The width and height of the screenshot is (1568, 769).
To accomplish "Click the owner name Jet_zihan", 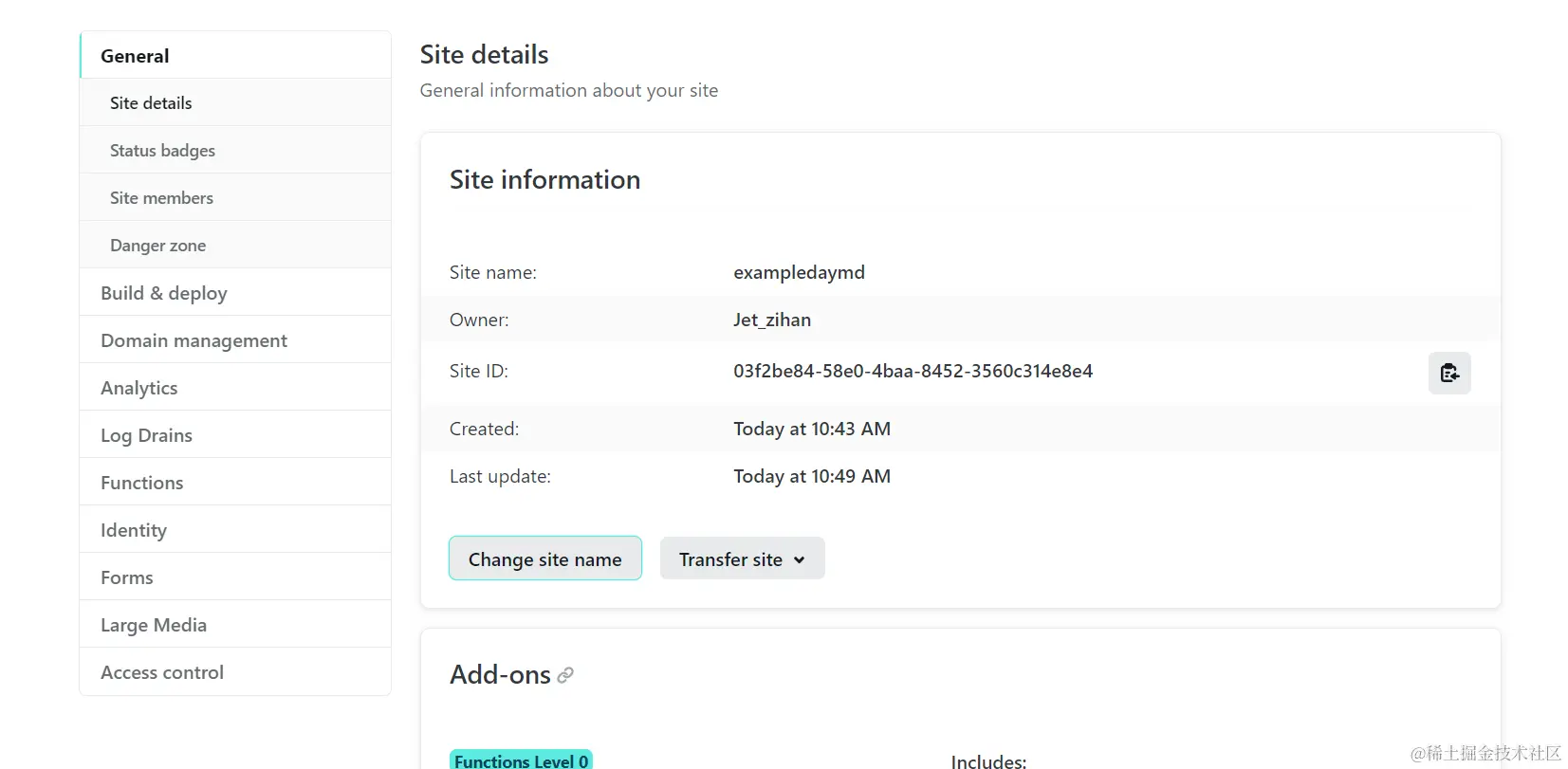I will pyautogui.click(x=772, y=320).
